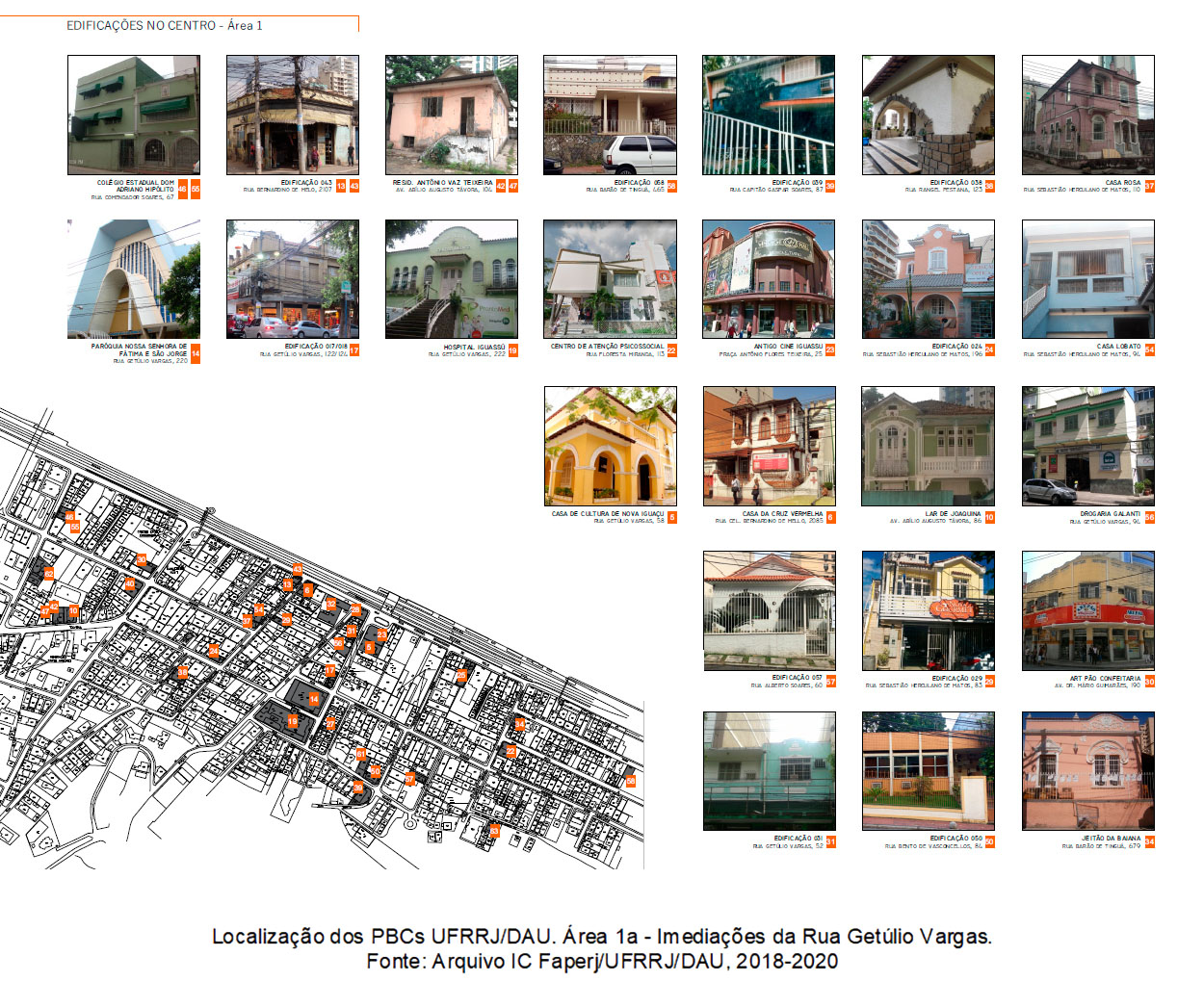Viewport: 1204px width, 982px height.
Task: Click the Jeitão da Baiana photo
Action: coord(1087,771)
